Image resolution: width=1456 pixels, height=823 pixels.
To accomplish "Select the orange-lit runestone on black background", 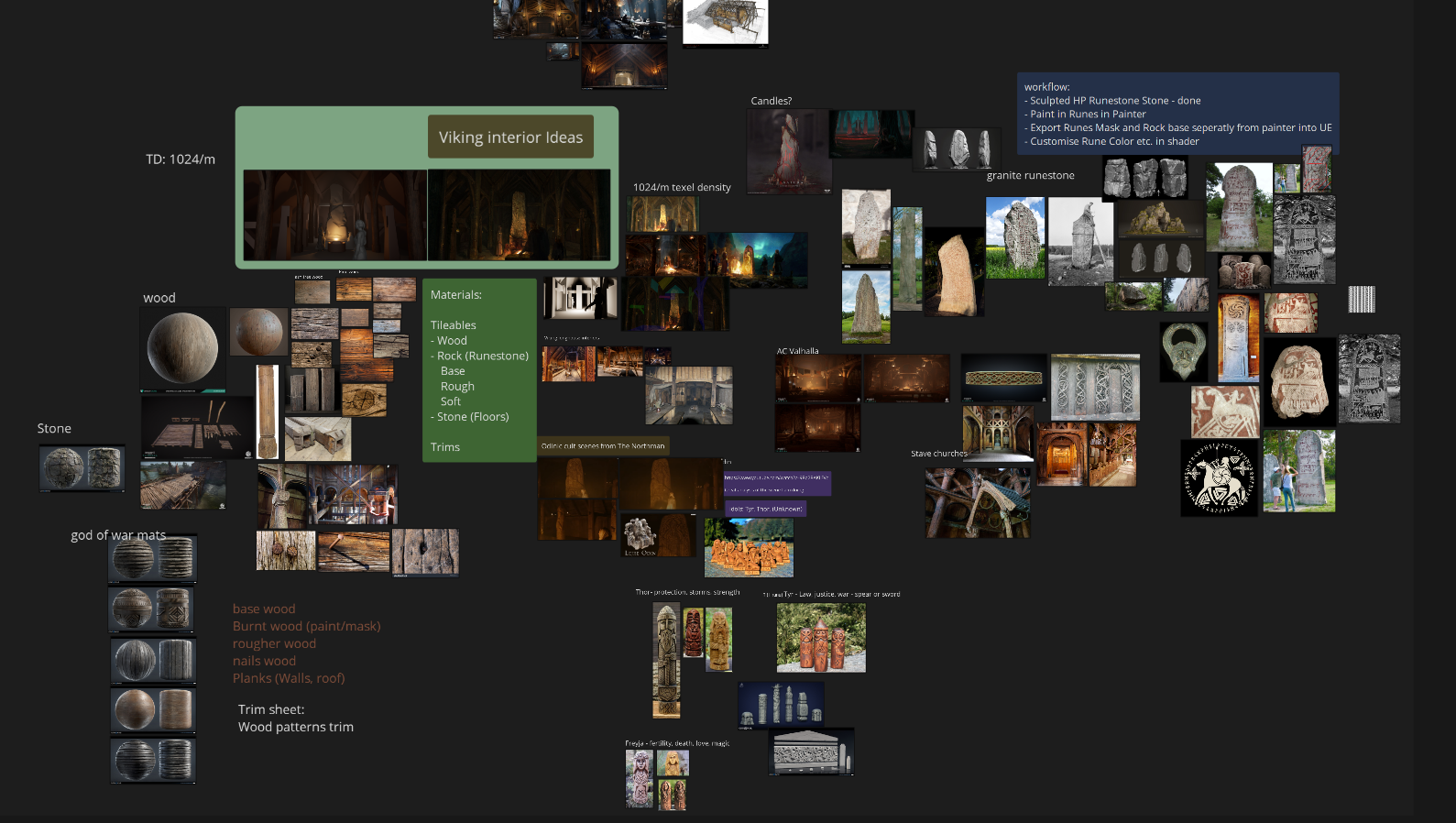I will point(954,272).
